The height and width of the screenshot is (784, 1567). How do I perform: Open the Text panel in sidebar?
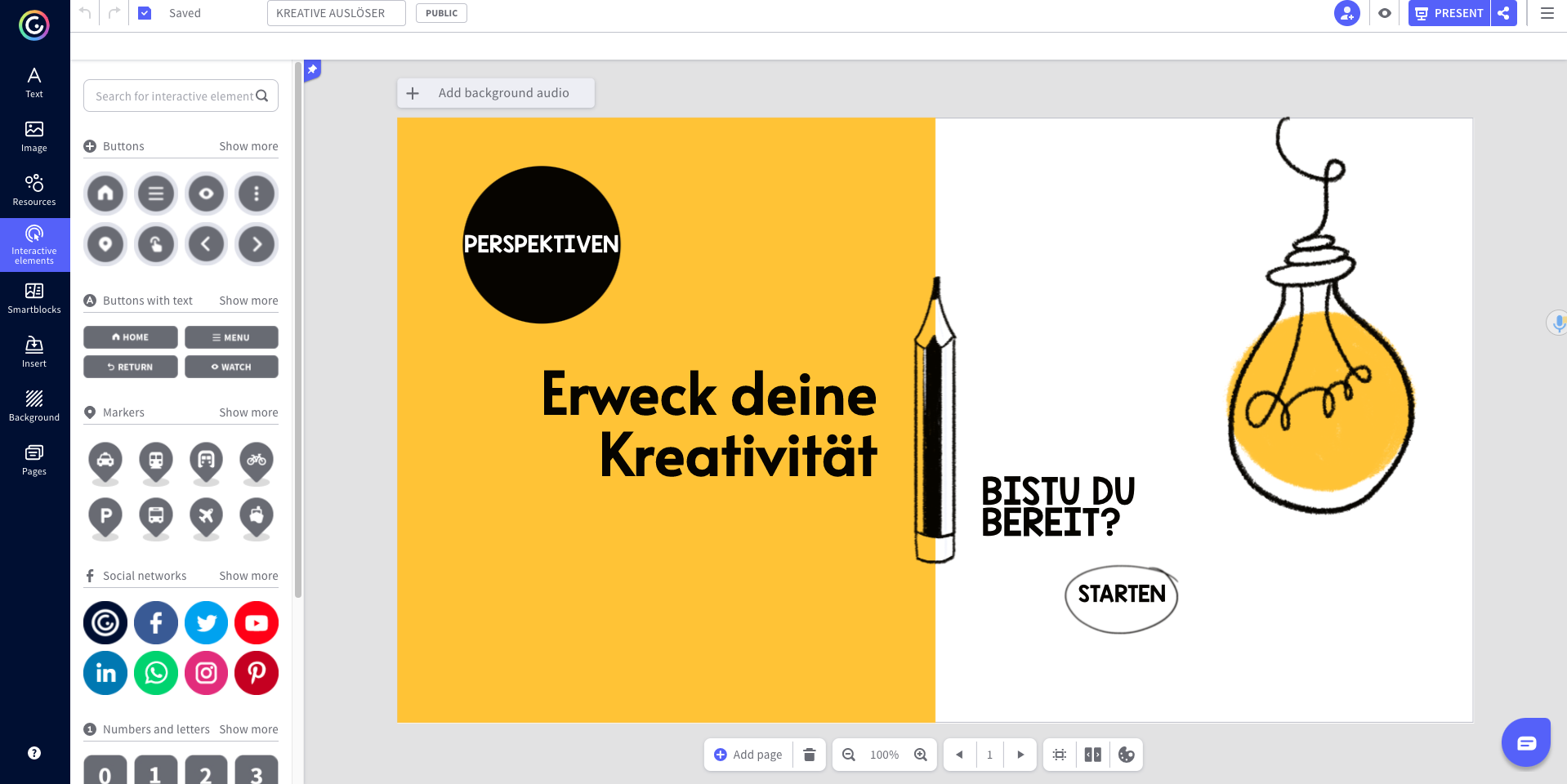pyautogui.click(x=34, y=82)
